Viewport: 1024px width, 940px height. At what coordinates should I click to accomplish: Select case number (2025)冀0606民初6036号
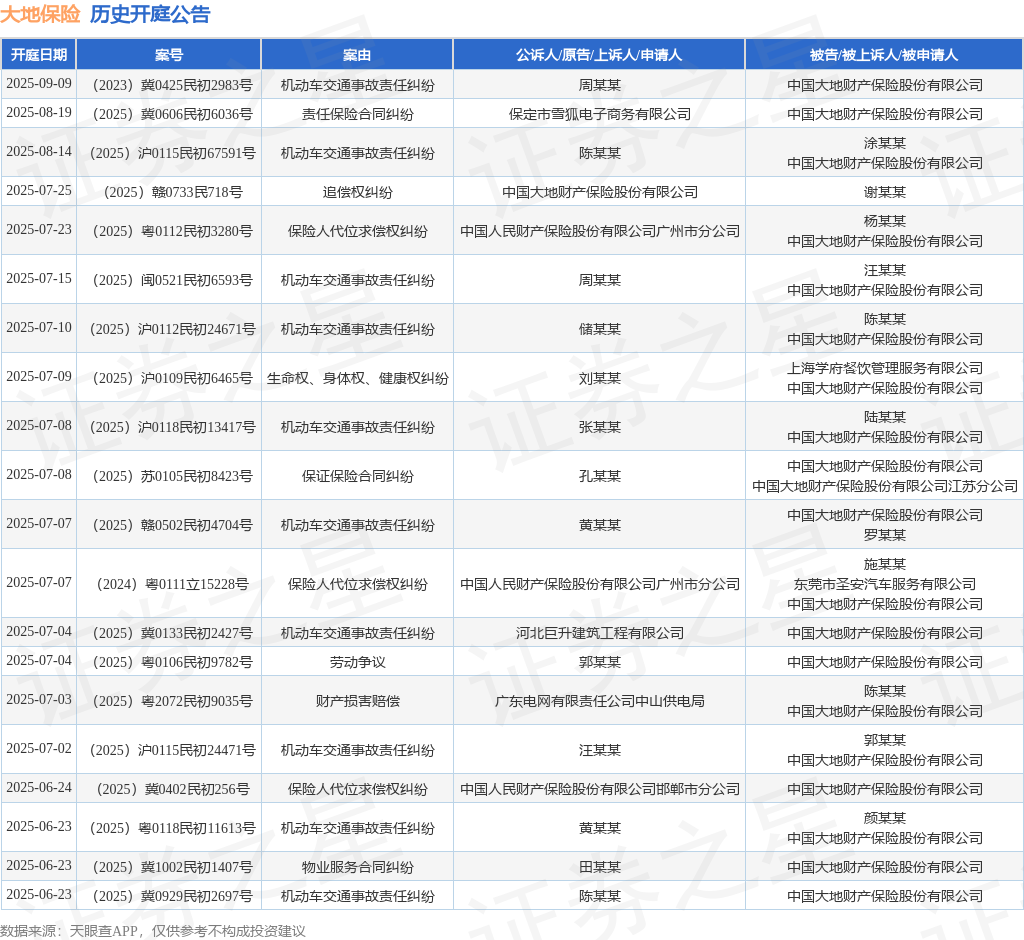pos(169,114)
